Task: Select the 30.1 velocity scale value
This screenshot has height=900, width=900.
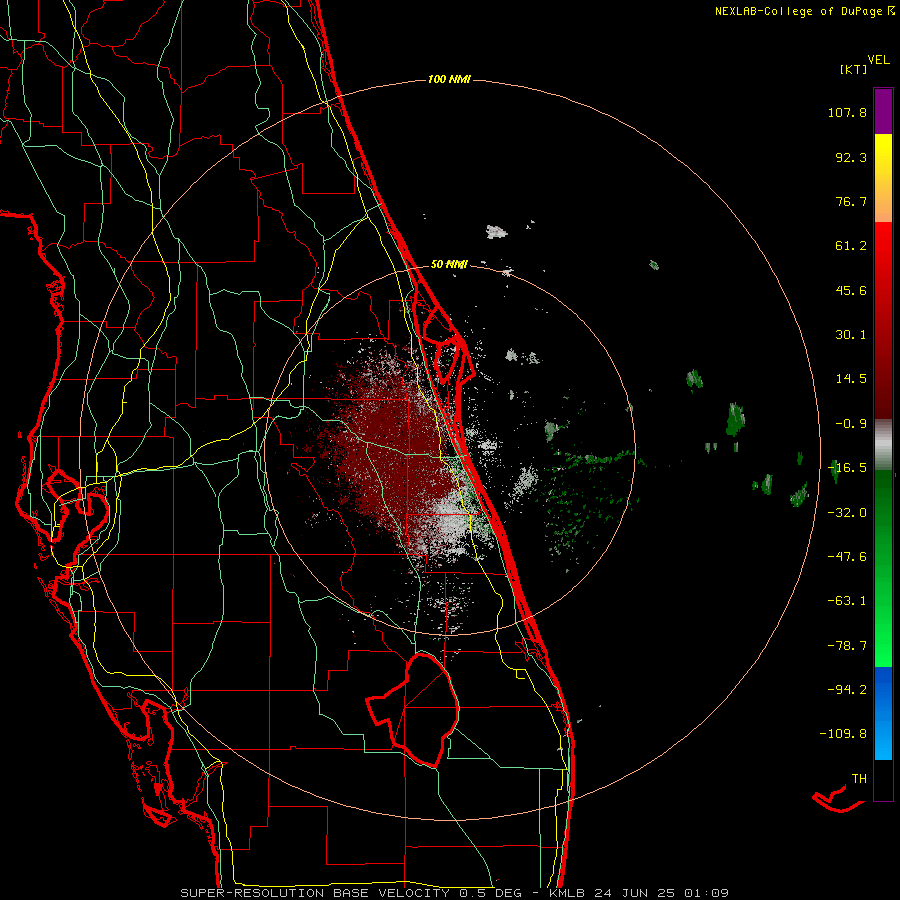Action: tap(851, 335)
